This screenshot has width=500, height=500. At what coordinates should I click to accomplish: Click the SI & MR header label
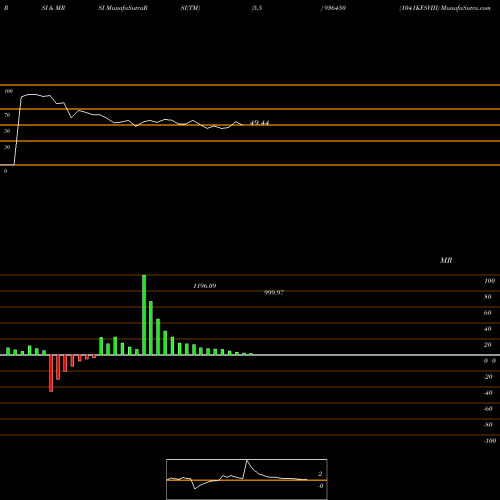tap(53, 8)
